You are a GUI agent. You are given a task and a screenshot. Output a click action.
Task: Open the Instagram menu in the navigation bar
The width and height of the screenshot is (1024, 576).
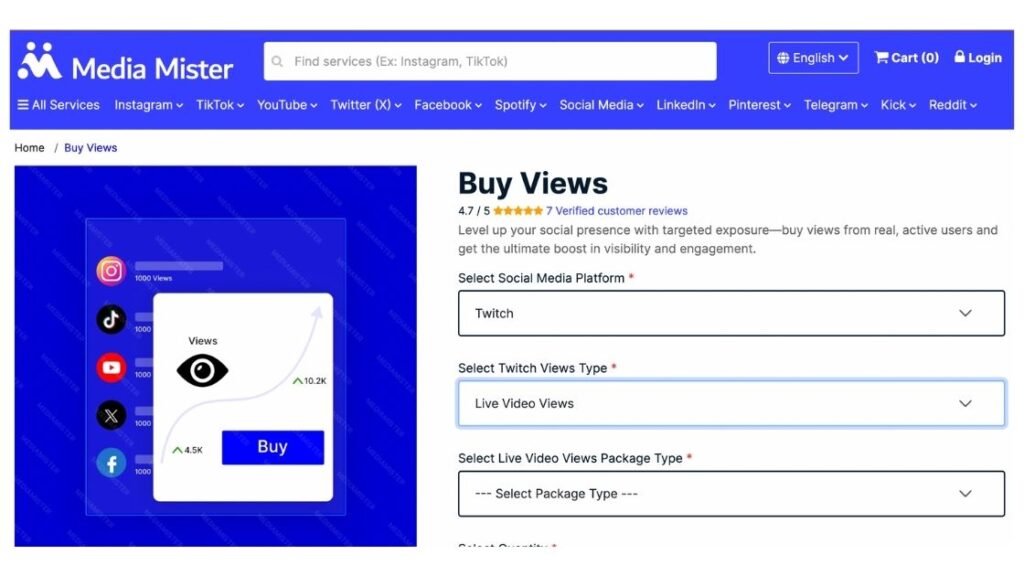pos(148,105)
